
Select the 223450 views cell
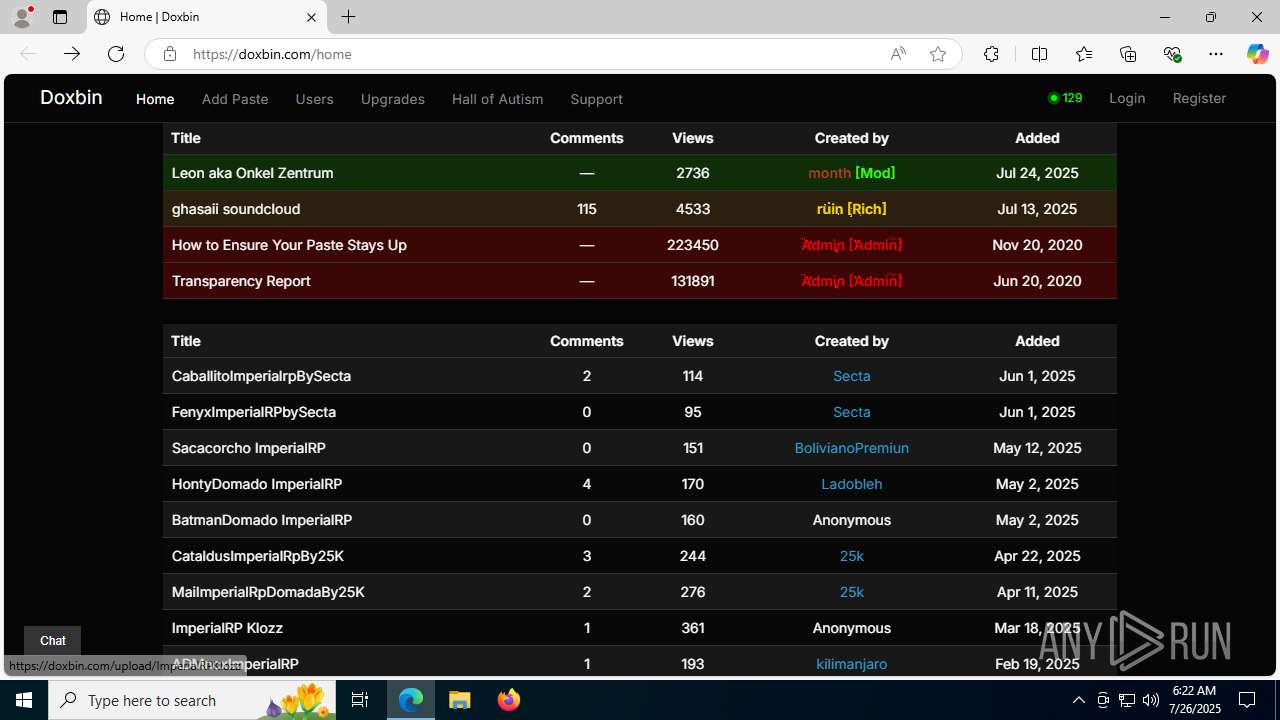[693, 245]
